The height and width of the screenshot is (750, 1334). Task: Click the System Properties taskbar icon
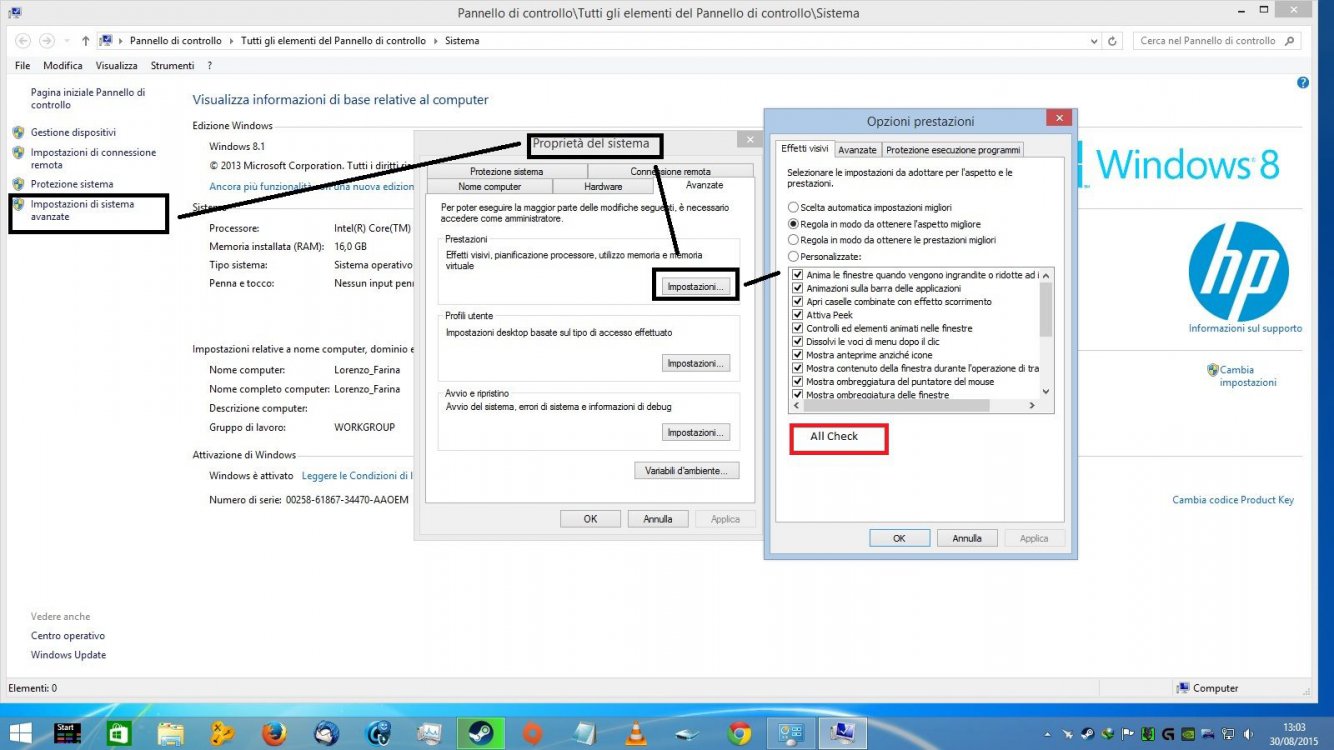pyautogui.click(x=842, y=733)
